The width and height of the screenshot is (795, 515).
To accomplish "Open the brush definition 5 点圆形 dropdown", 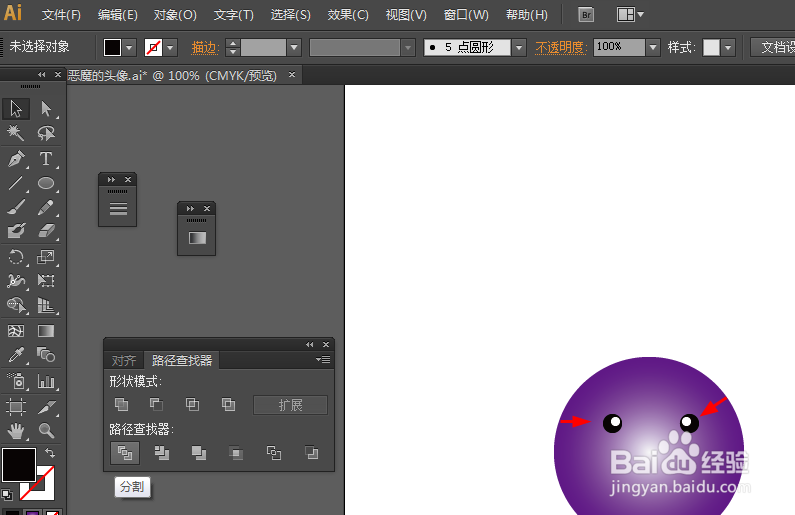I will (519, 48).
